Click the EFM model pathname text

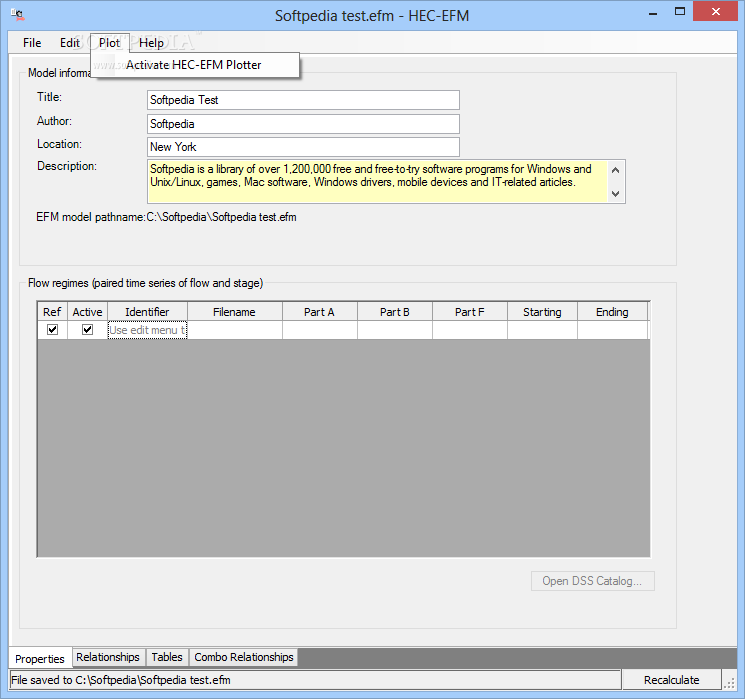pyautogui.click(x=166, y=217)
